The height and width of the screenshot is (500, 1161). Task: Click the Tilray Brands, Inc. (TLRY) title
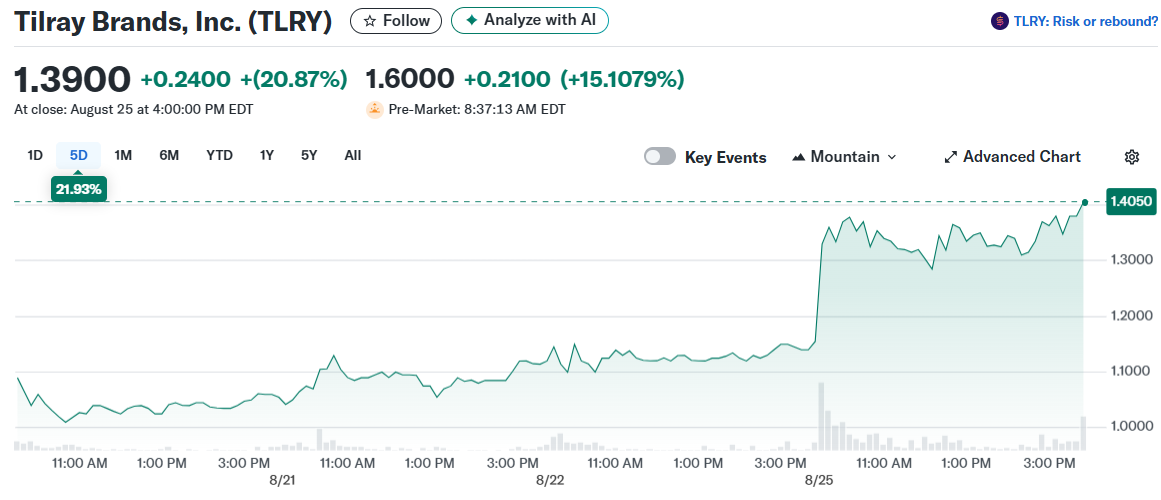click(x=173, y=21)
